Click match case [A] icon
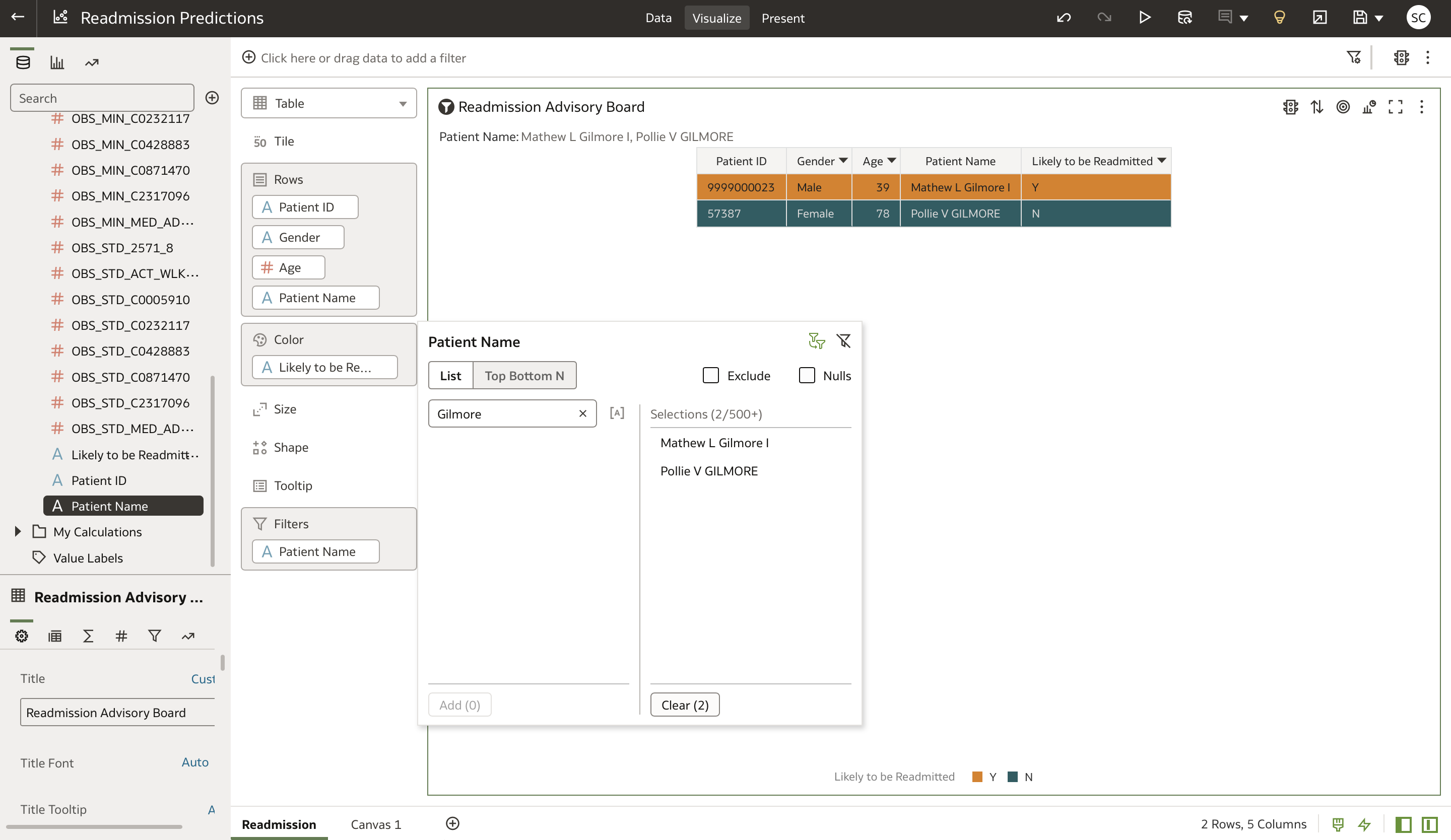 pos(617,413)
